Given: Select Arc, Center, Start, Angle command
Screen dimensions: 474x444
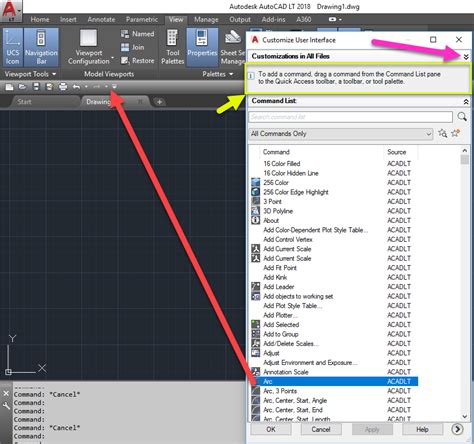Looking at the screenshot, I should (x=334, y=400).
